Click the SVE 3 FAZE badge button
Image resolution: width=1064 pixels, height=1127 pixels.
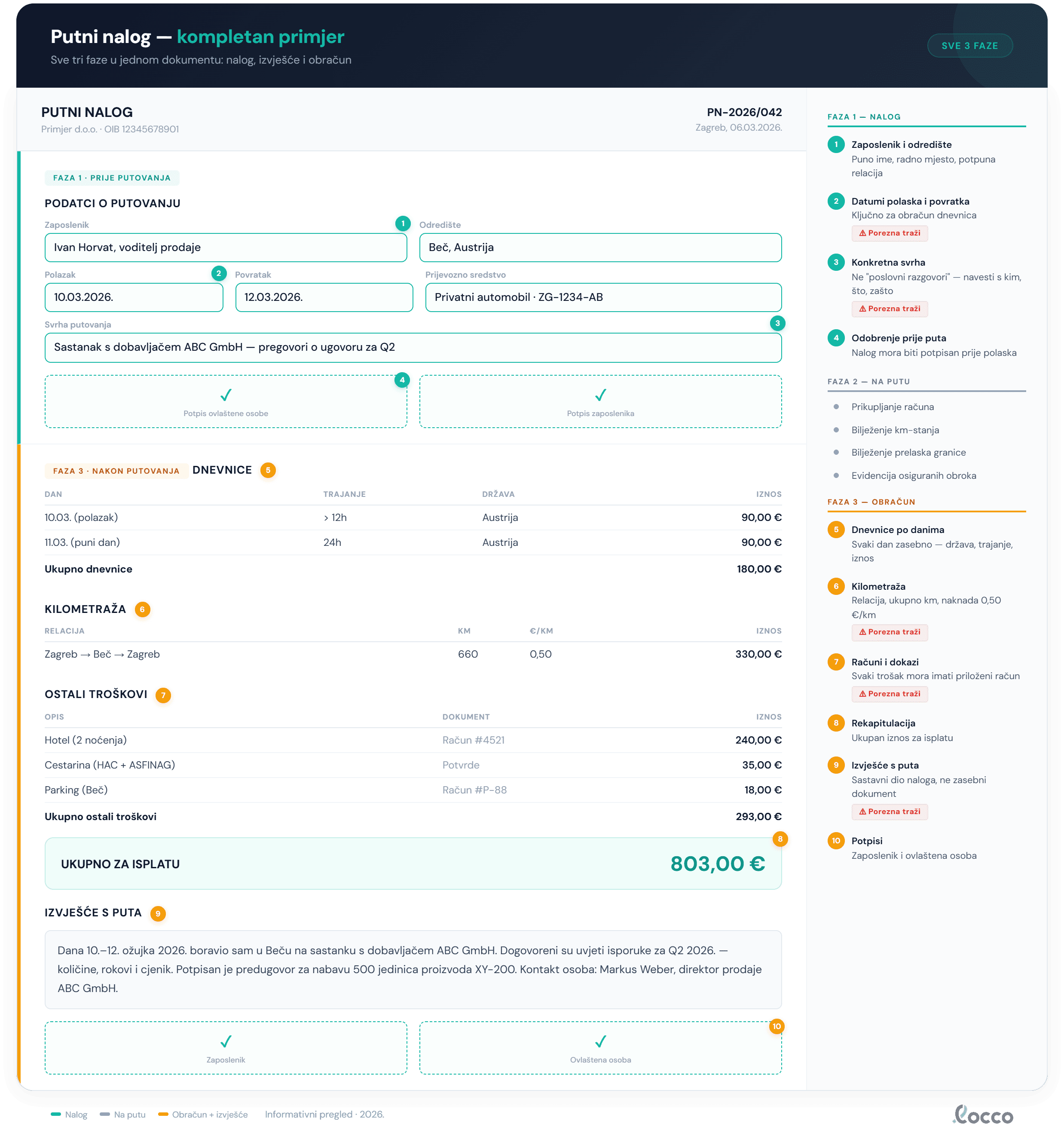[x=969, y=46]
